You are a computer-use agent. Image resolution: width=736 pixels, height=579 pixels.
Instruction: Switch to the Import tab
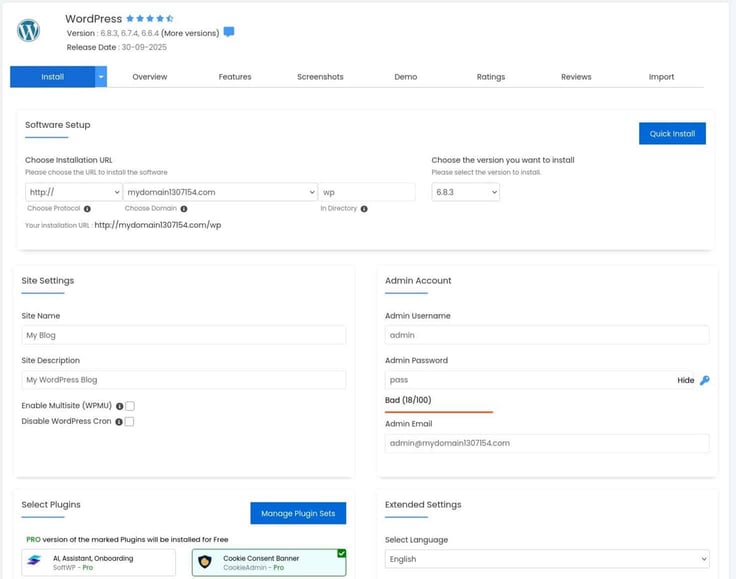pyautogui.click(x=661, y=77)
